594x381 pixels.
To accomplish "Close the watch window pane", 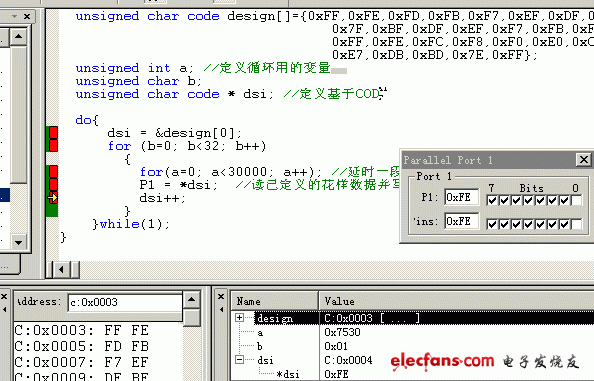I will tap(221, 297).
